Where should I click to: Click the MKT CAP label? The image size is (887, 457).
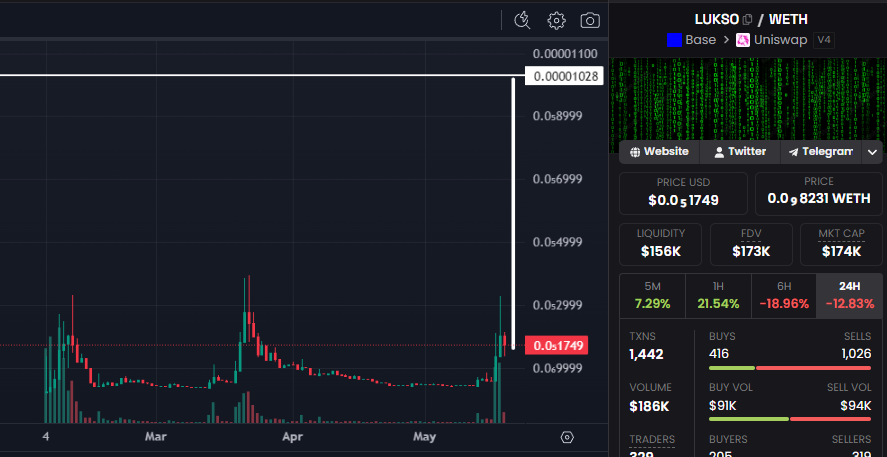point(841,233)
